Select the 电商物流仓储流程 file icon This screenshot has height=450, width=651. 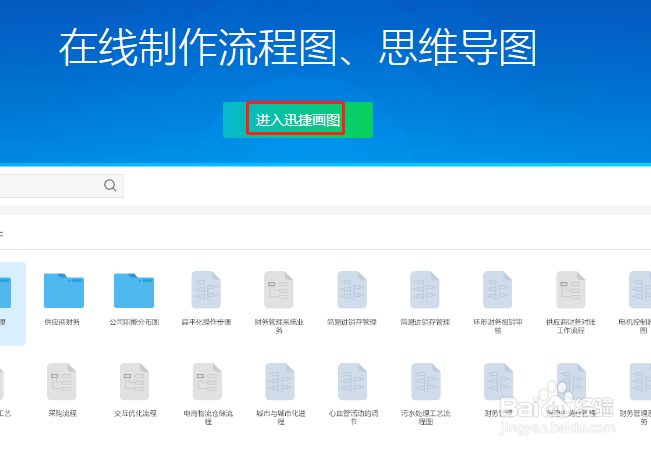pos(207,382)
